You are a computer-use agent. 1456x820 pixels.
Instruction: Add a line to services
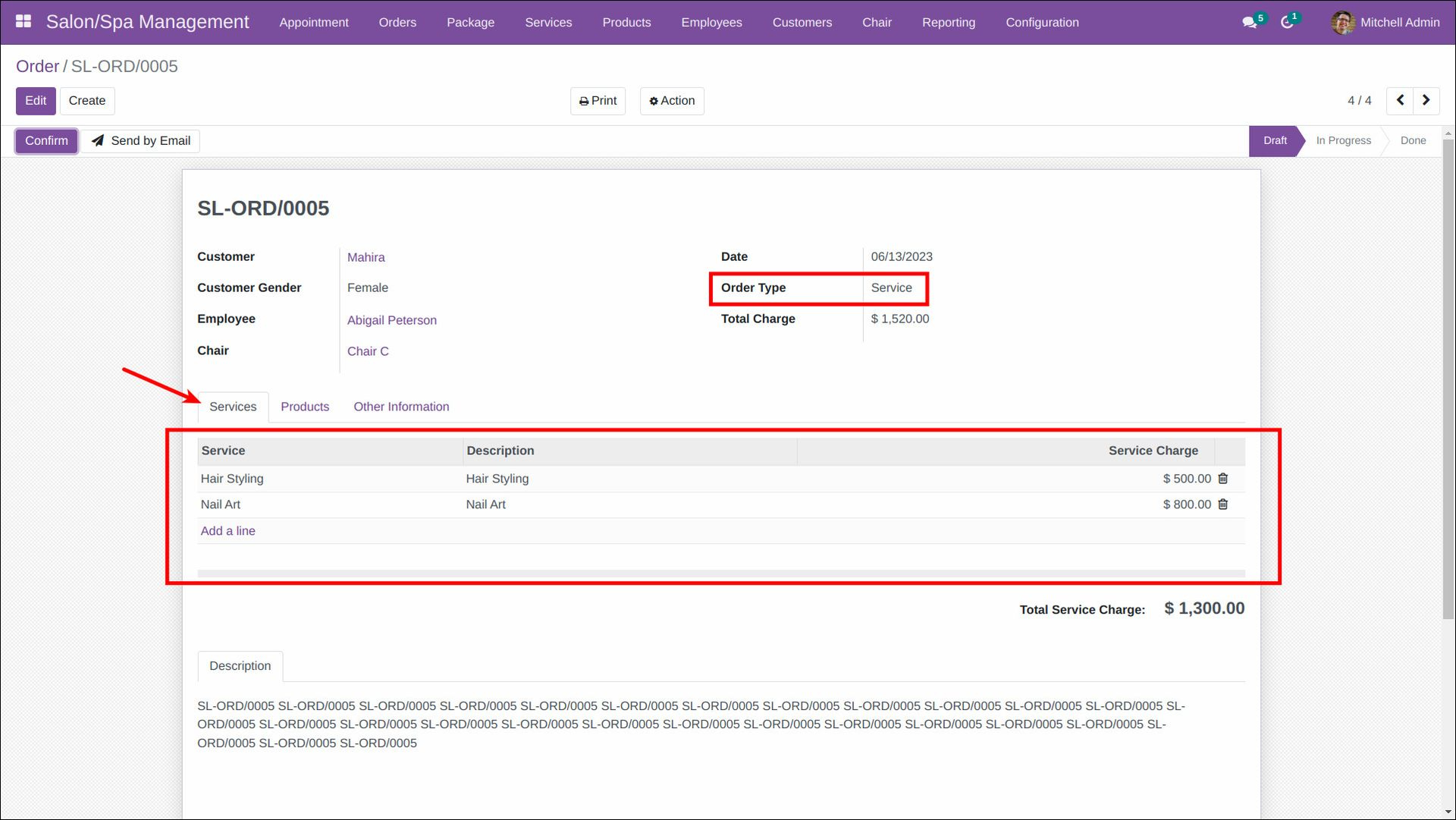pos(227,531)
